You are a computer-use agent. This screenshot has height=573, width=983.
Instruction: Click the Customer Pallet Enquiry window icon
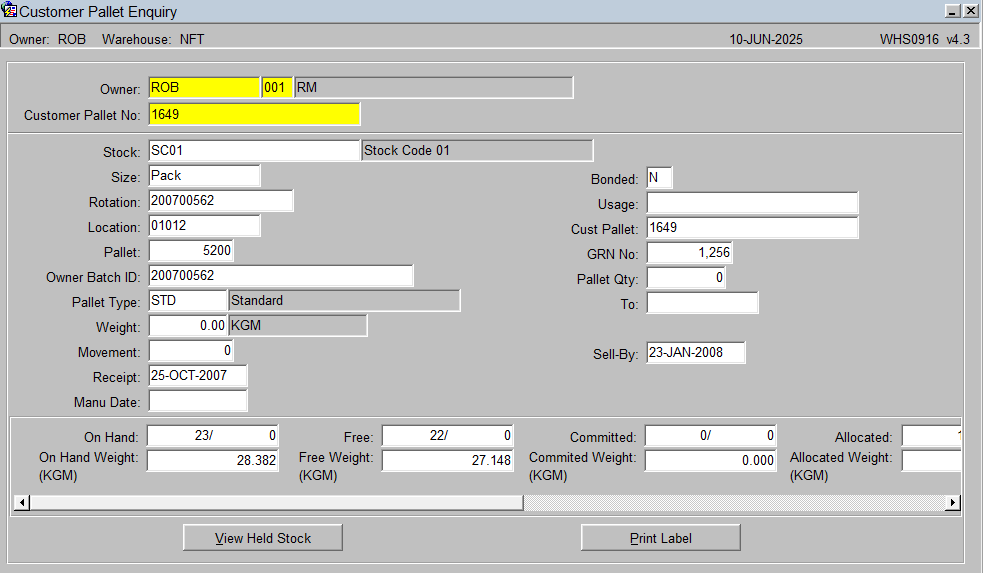[x=9, y=11]
